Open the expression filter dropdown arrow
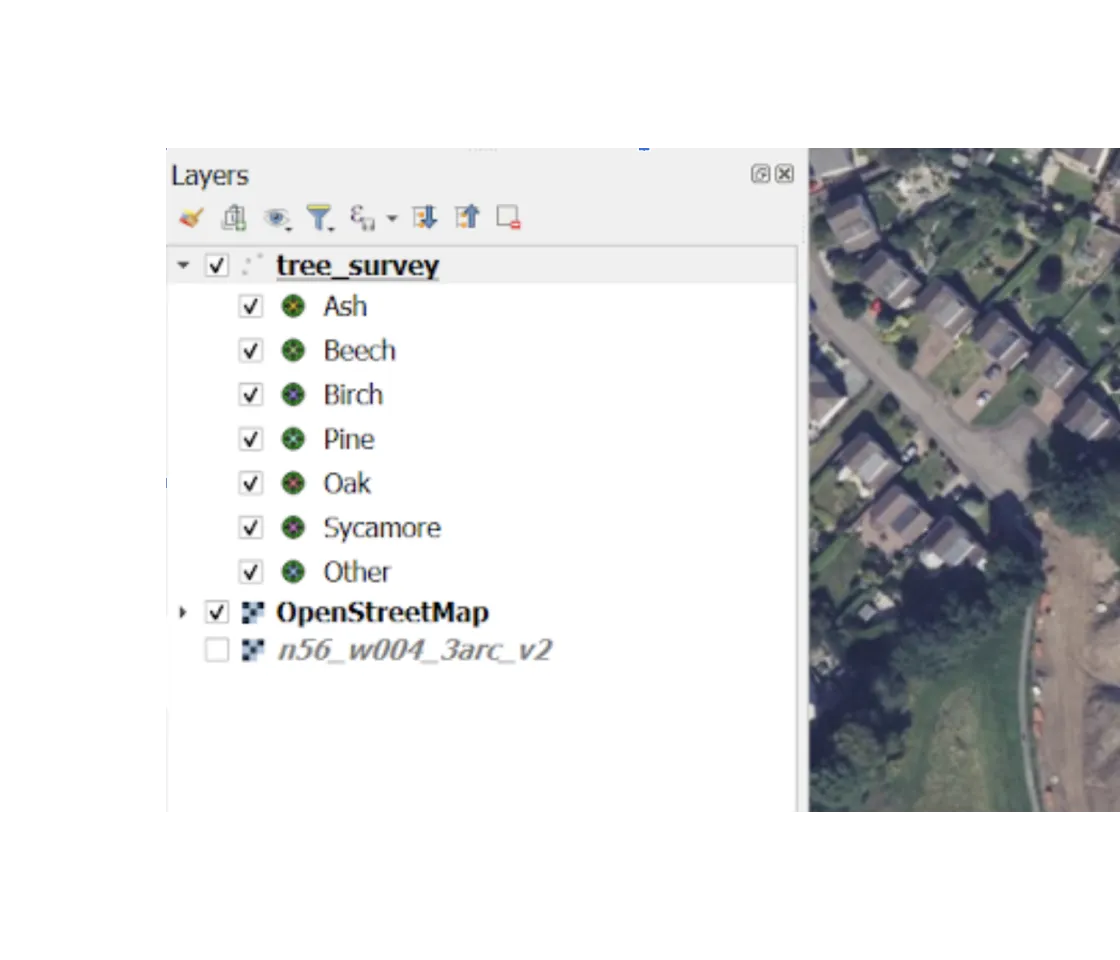Screen dimensions: 1120x960 tap(391, 217)
